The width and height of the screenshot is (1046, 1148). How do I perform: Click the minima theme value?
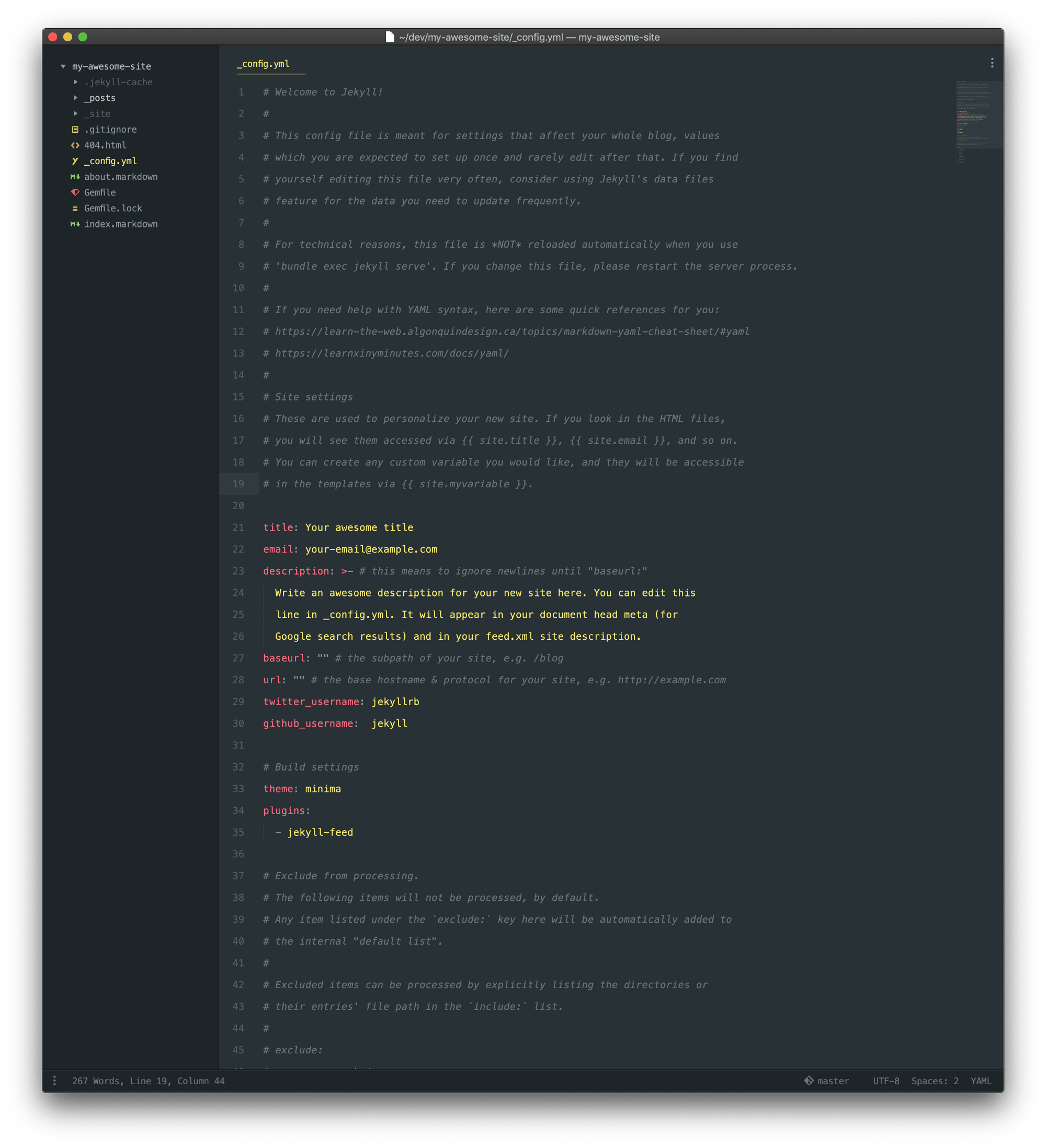click(323, 789)
